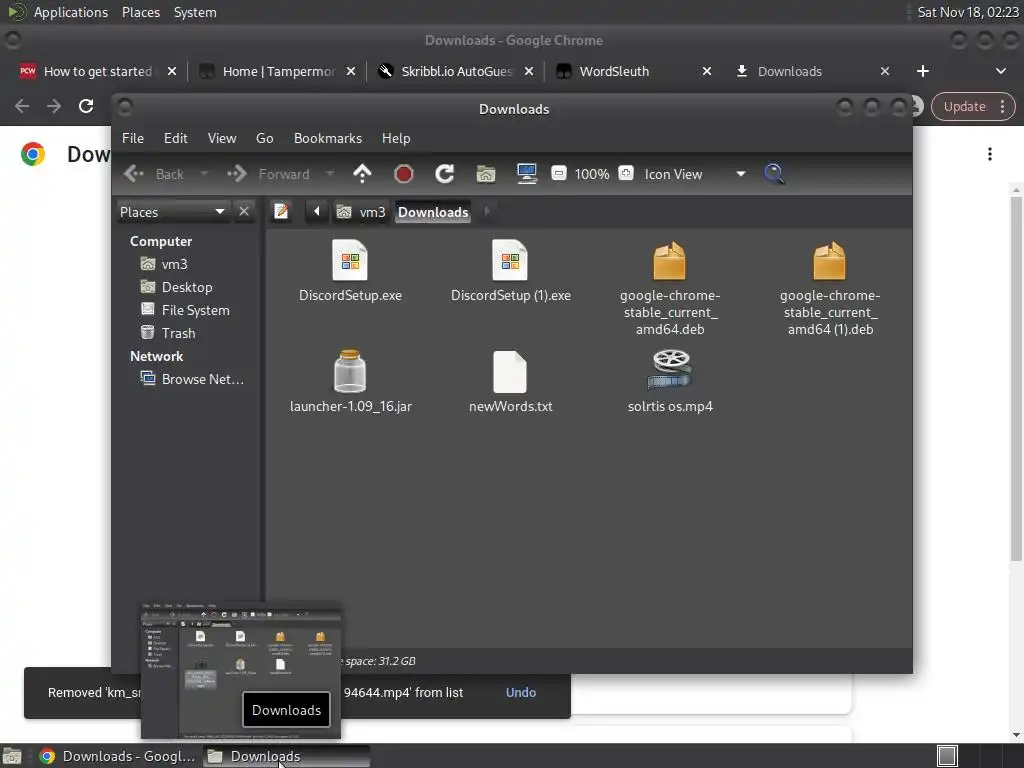Click the vm3 path bar button
Viewport: 1024px width, 768px height.
360,212
